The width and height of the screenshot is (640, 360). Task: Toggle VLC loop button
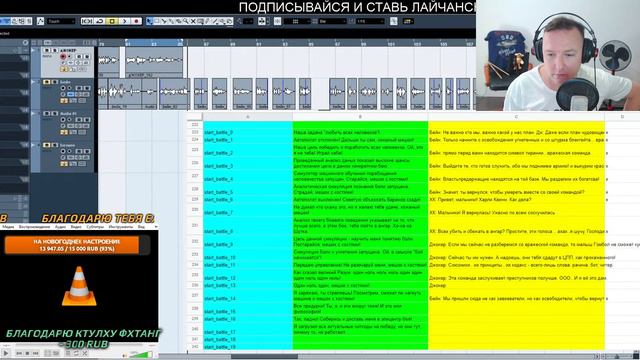pyautogui.click(x=76, y=353)
